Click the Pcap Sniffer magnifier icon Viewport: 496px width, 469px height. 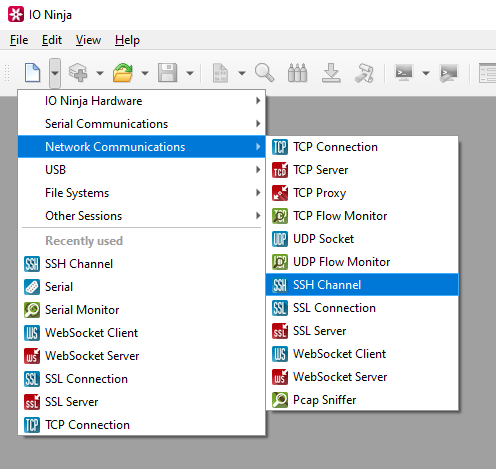(280, 400)
